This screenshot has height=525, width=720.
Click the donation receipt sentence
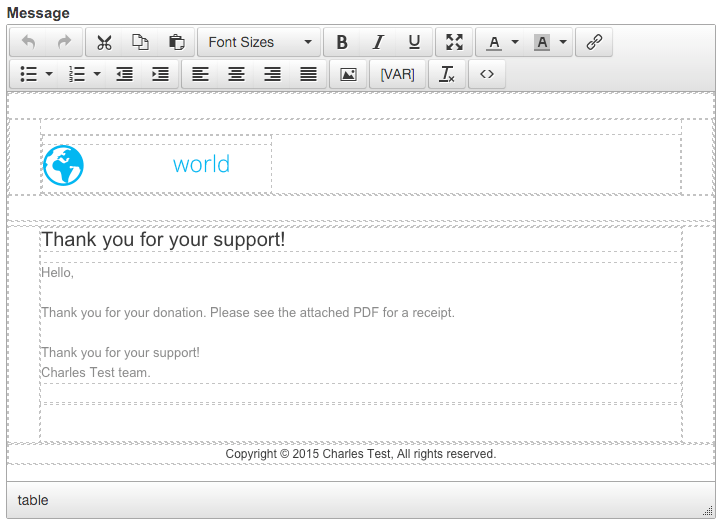pyautogui.click(x=248, y=312)
